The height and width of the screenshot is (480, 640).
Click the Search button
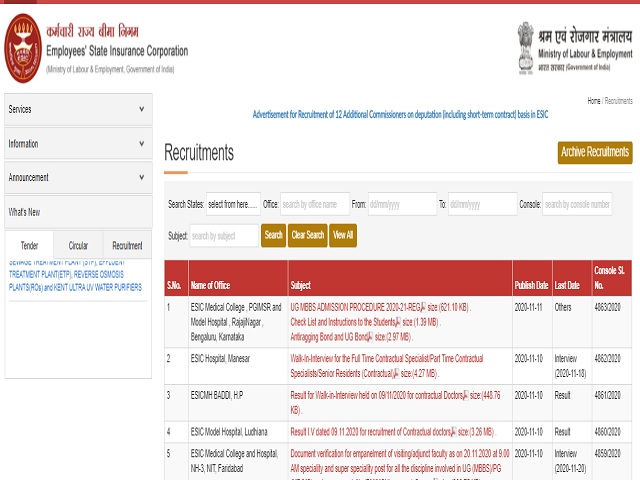(273, 235)
